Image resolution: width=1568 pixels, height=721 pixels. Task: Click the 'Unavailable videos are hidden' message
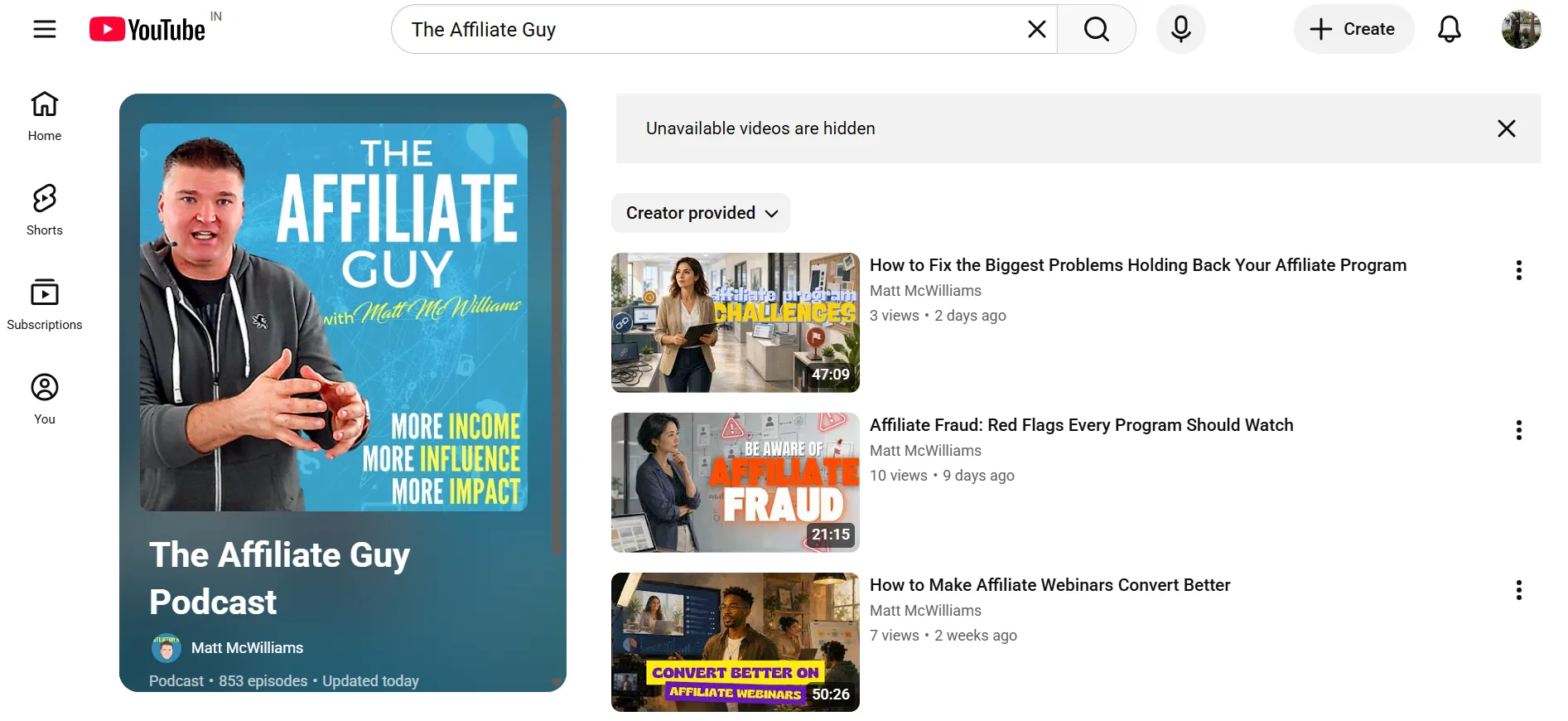[x=760, y=128]
